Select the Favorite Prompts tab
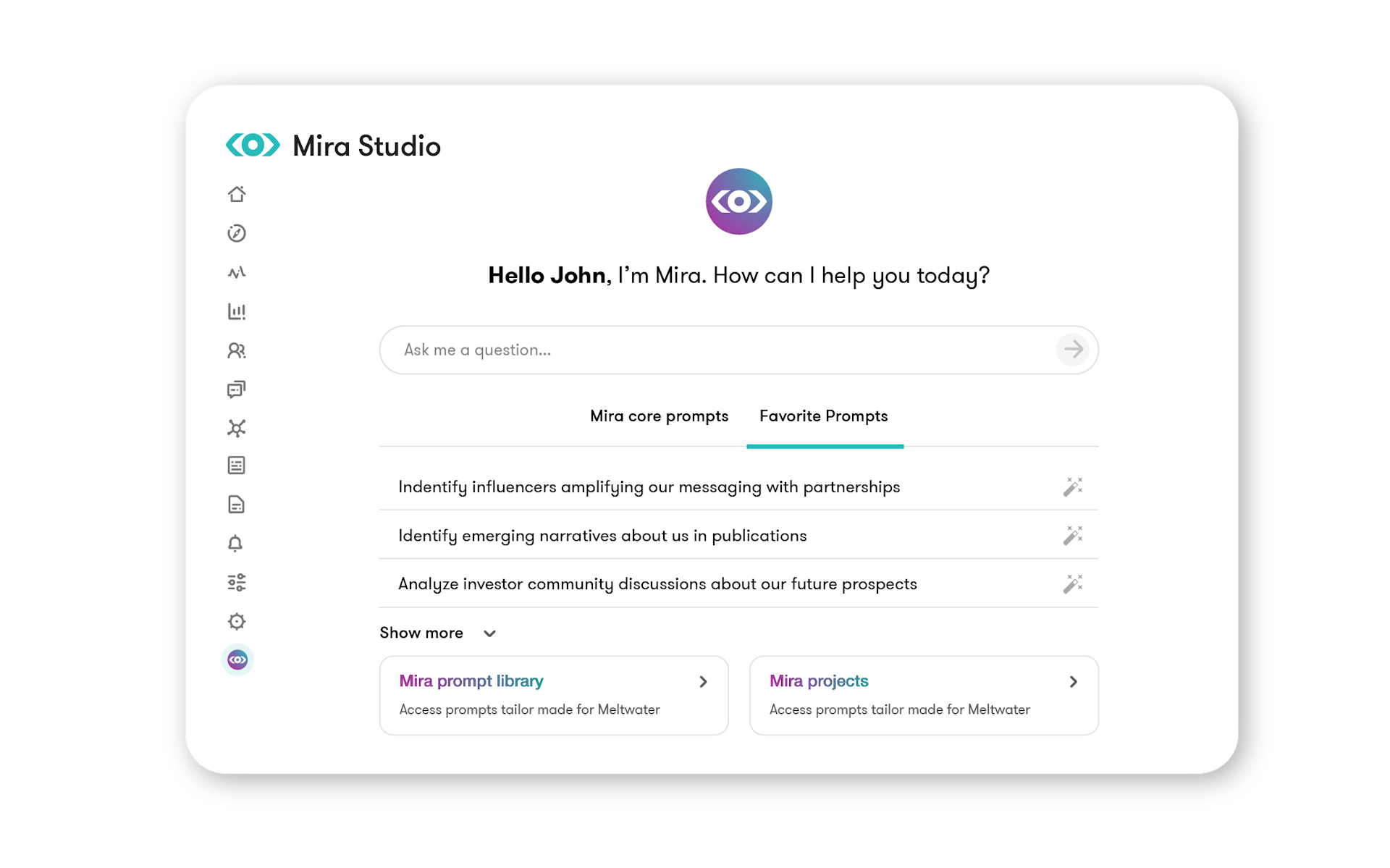This screenshot has width=1390, height=868. point(823,416)
